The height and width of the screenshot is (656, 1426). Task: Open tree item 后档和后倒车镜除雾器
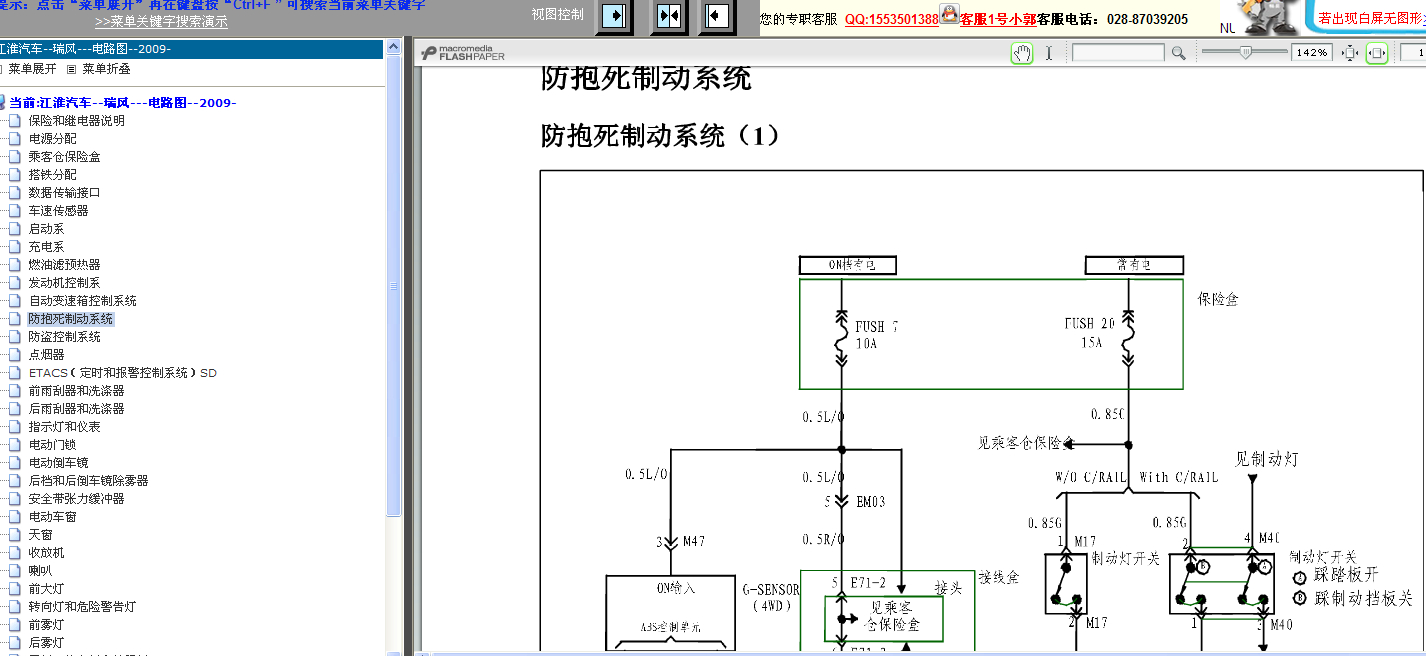[x=88, y=480]
